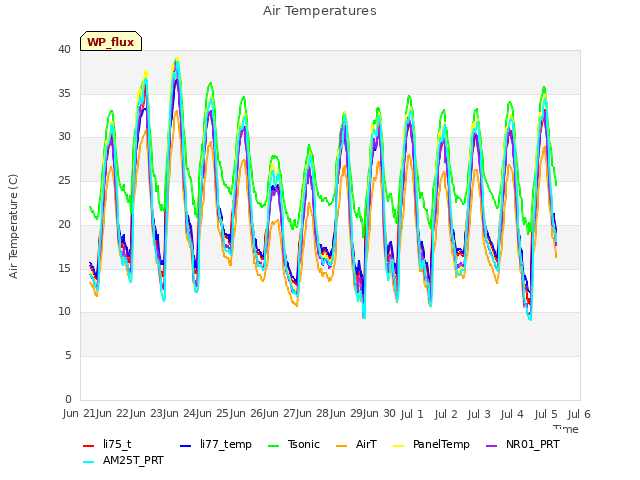Image resolution: width=640 pixels, height=480 pixels.
Task: Click the 0 y-axis tick label
Action: pos(68,399)
